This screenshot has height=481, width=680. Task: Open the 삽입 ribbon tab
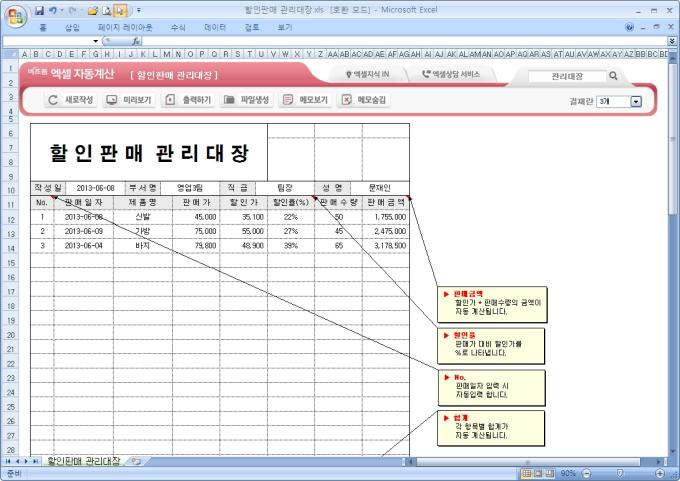tap(72, 27)
